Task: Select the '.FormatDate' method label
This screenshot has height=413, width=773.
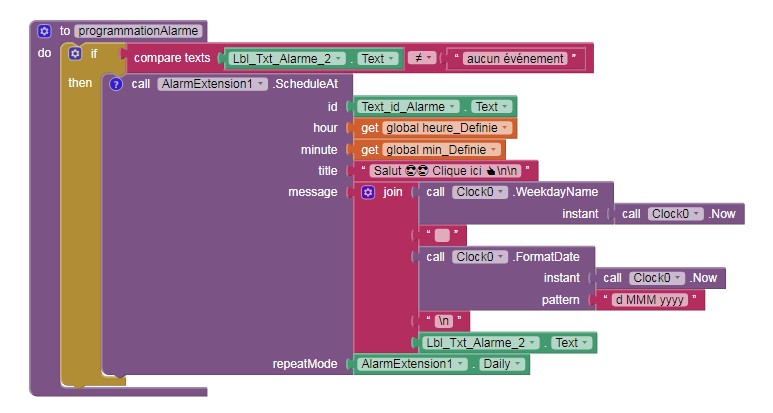Action: pos(546,257)
